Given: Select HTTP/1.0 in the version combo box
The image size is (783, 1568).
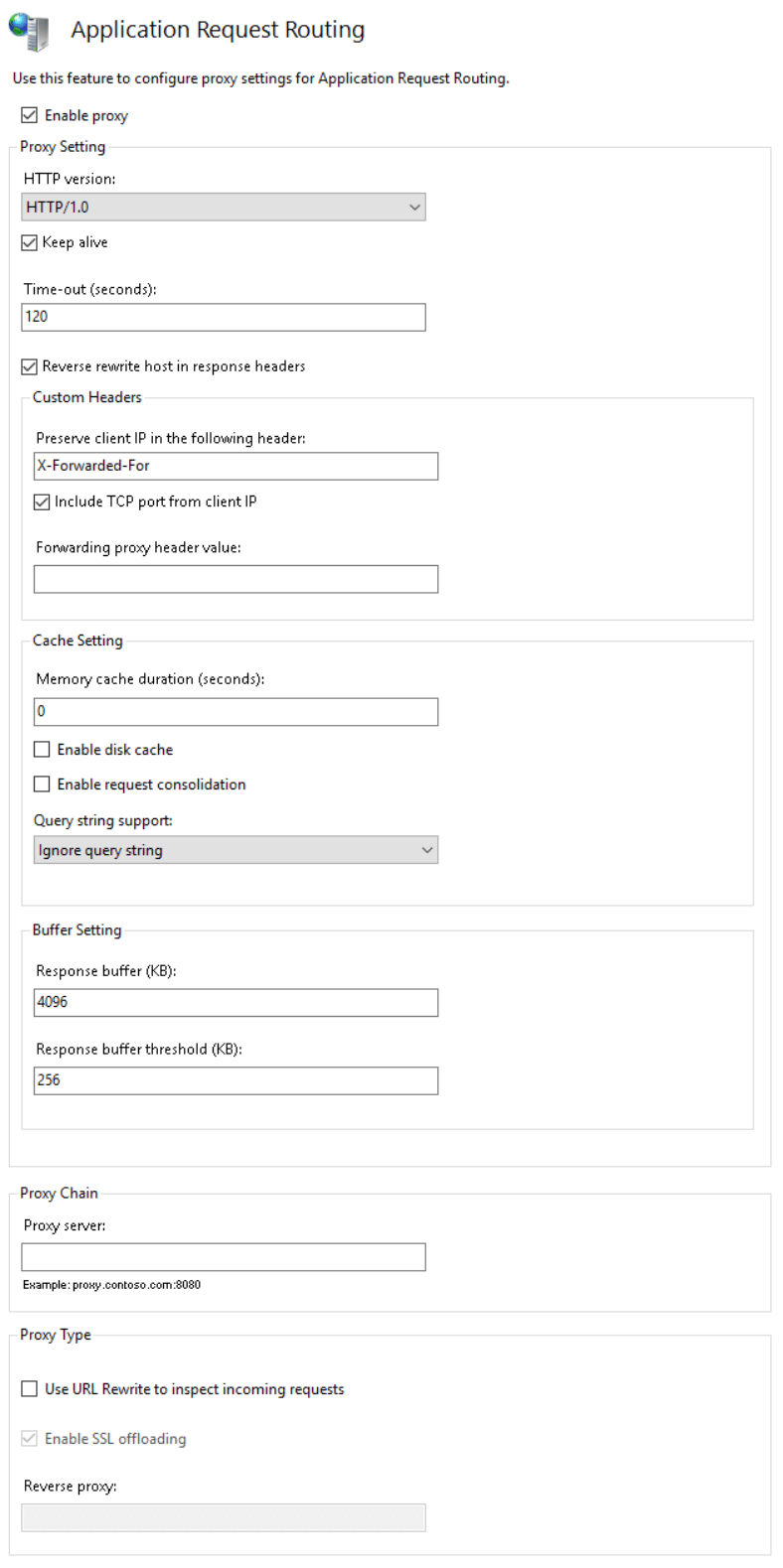Looking at the screenshot, I should tap(224, 207).
